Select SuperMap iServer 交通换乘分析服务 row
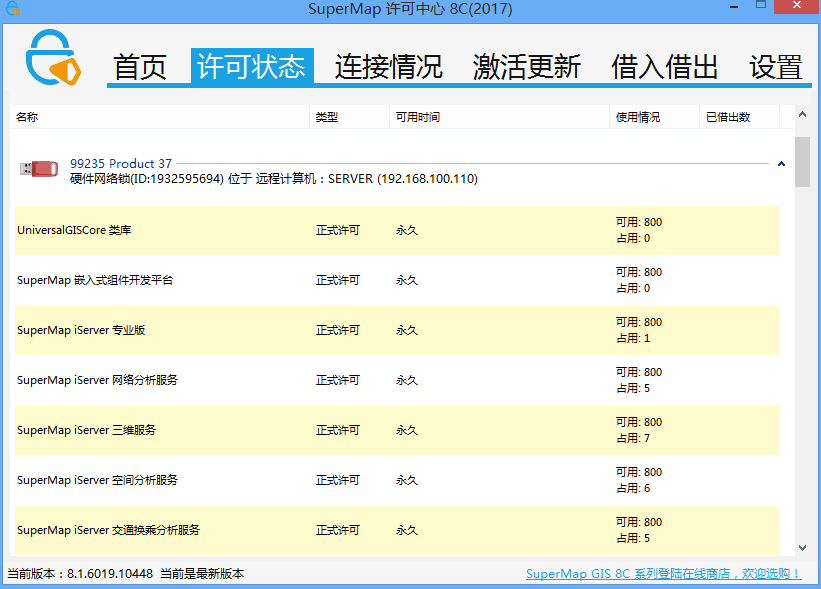 (x=397, y=530)
